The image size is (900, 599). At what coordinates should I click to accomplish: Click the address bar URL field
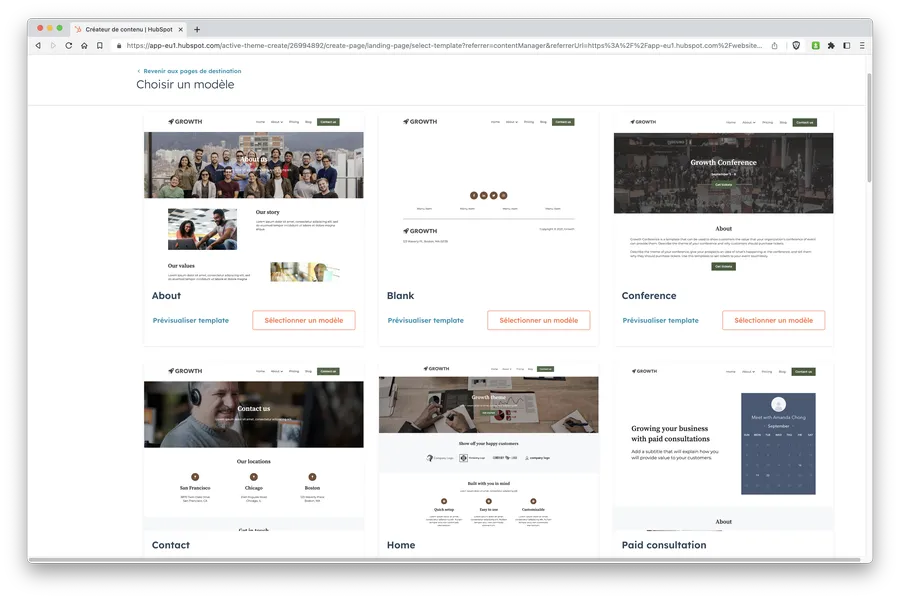pyautogui.click(x=444, y=45)
